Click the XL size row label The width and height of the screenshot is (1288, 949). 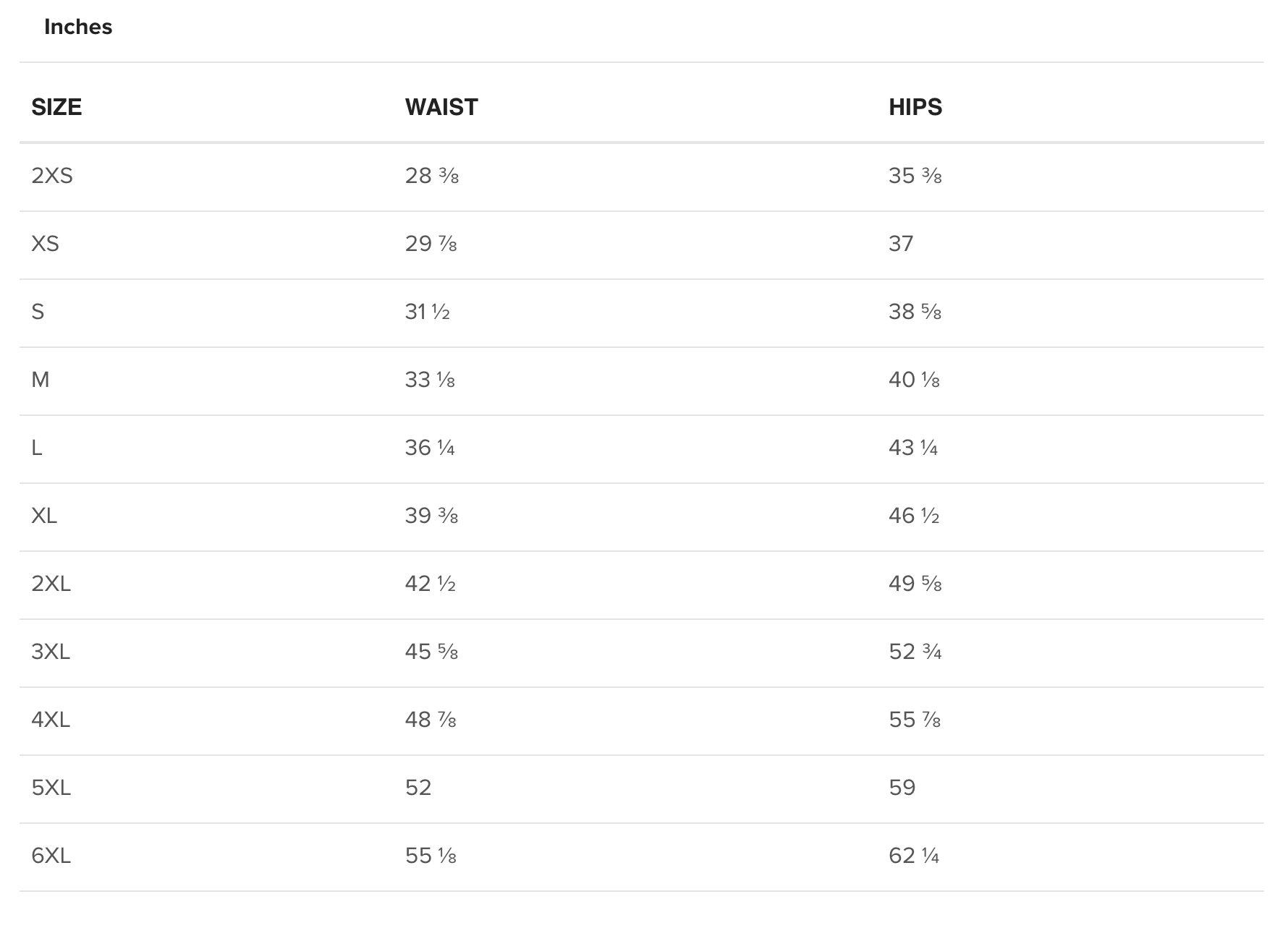(x=44, y=516)
